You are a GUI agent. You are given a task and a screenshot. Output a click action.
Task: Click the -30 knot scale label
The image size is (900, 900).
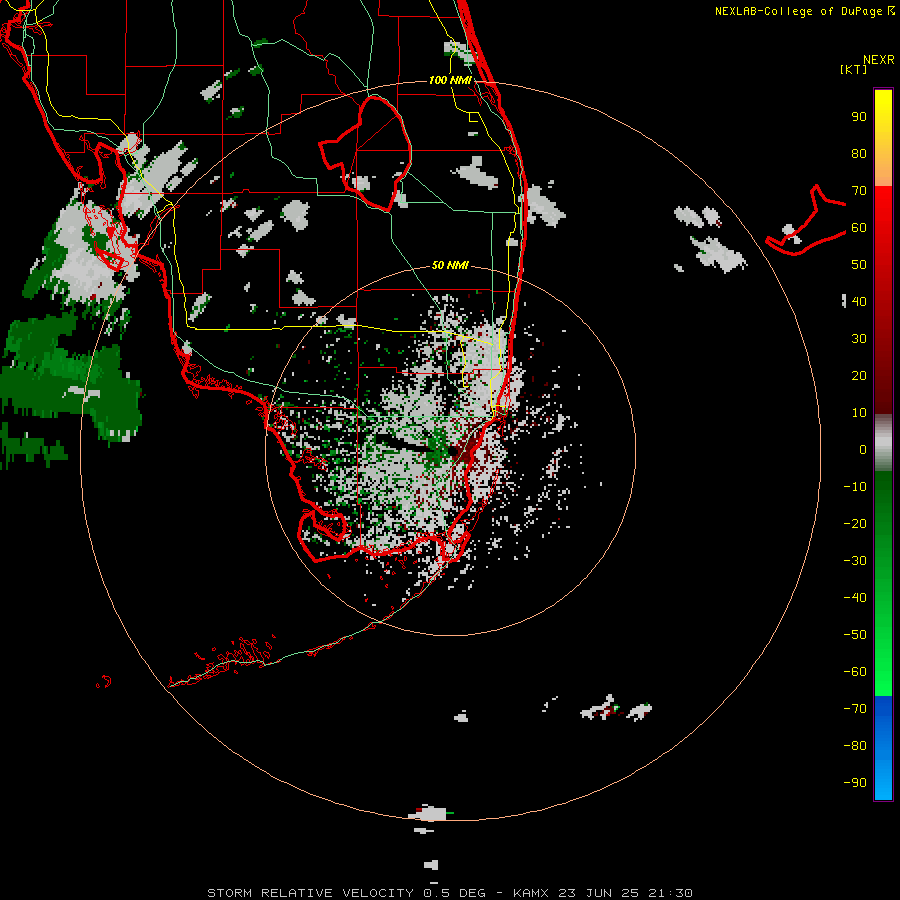click(855, 561)
